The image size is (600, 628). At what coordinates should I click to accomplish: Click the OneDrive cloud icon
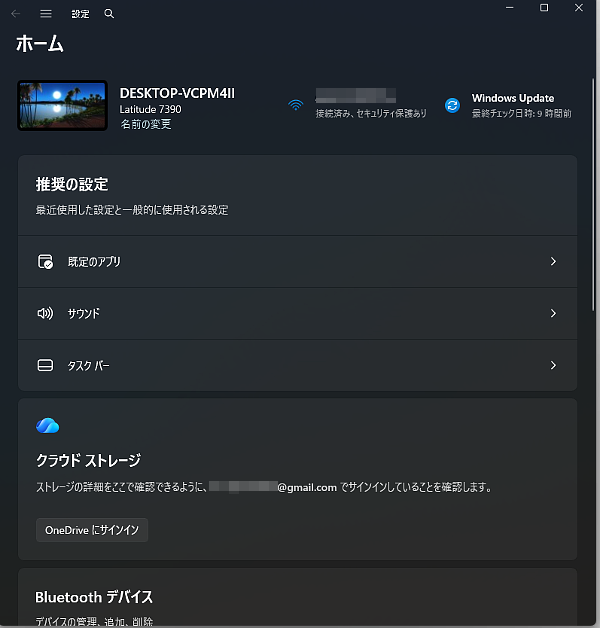coord(48,425)
